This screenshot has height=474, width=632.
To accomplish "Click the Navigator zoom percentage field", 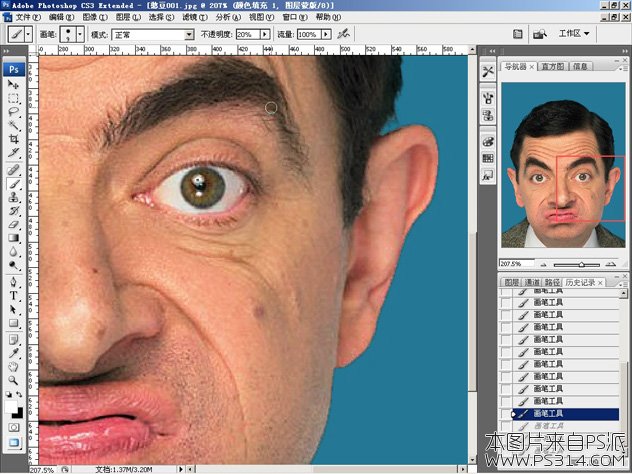I will 517,264.
